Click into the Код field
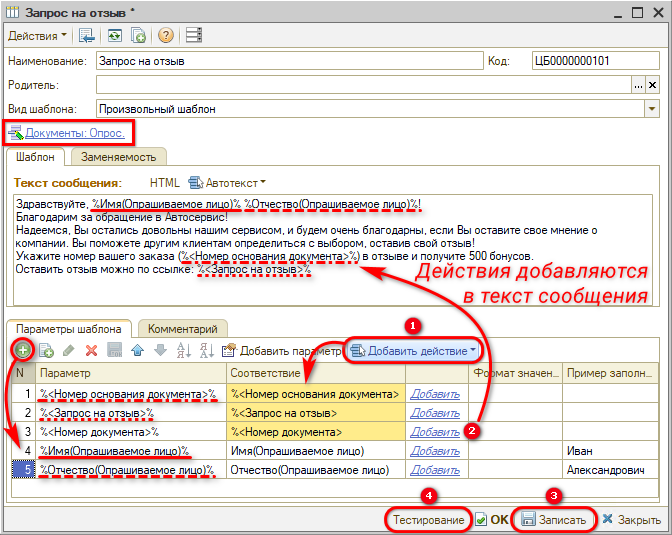672x535 pixels. click(x=595, y=61)
